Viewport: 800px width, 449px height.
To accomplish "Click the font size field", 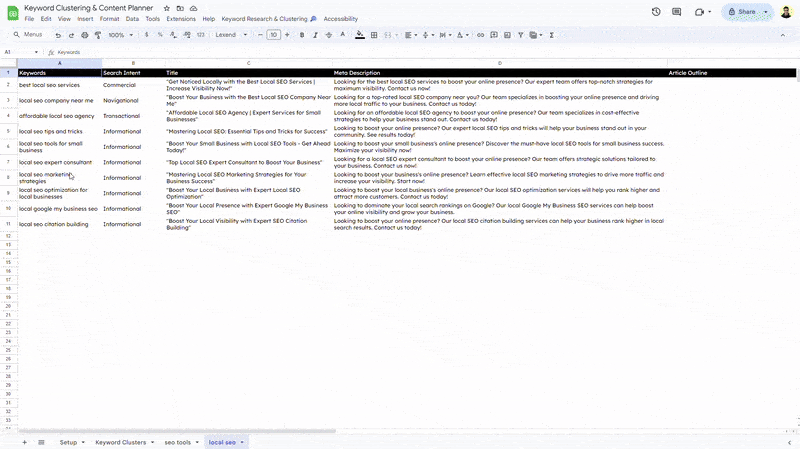I will (x=273, y=35).
